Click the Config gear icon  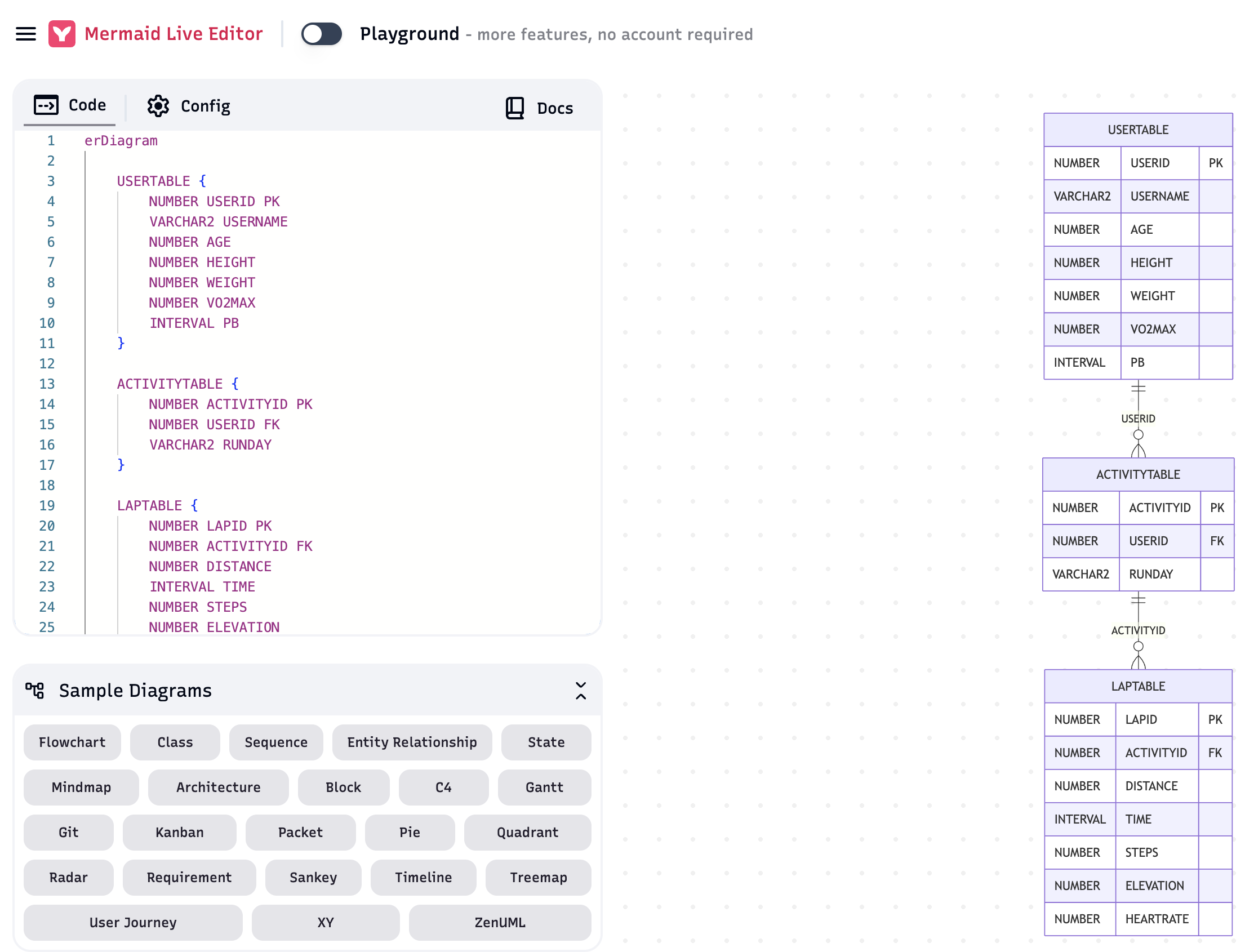[x=158, y=106]
